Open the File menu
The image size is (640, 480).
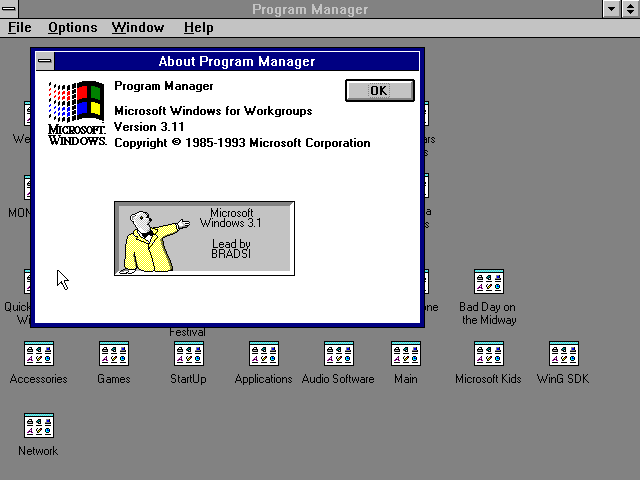(x=20, y=27)
